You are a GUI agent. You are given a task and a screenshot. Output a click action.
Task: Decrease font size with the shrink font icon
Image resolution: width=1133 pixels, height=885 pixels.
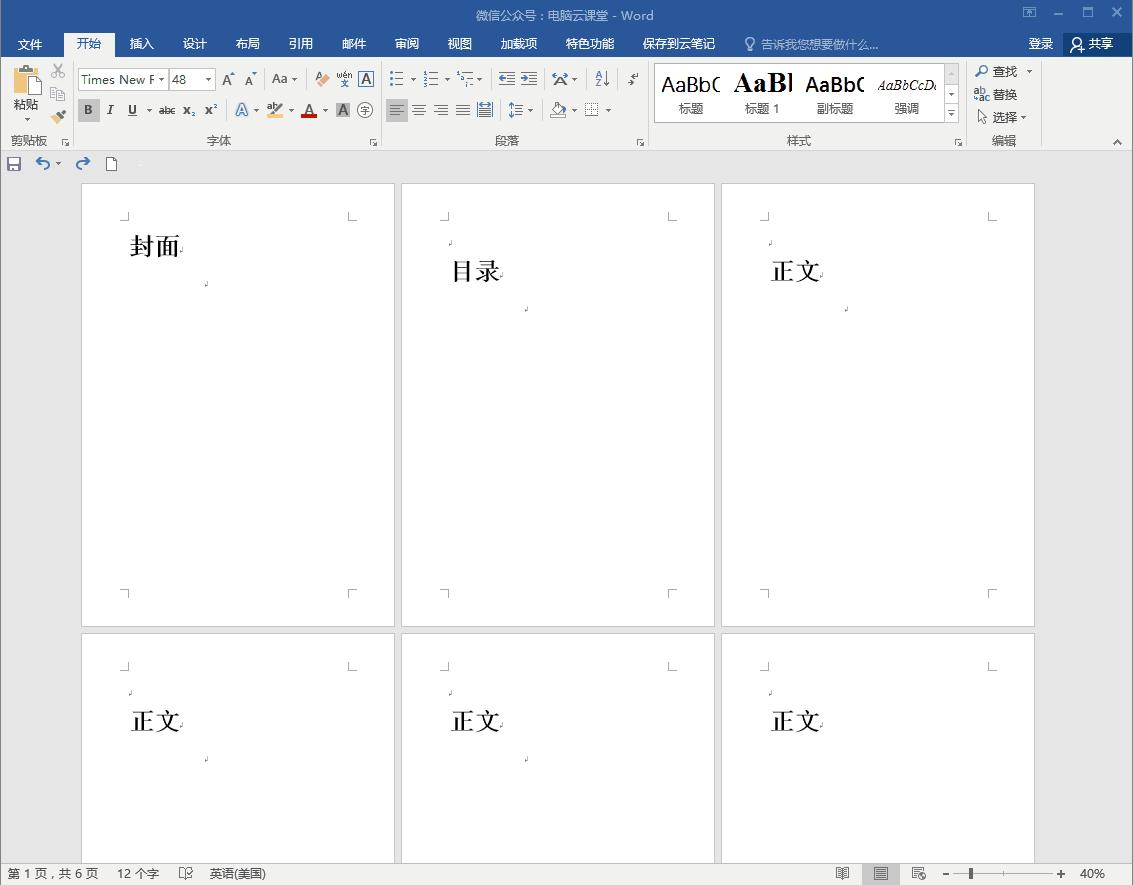(249, 79)
